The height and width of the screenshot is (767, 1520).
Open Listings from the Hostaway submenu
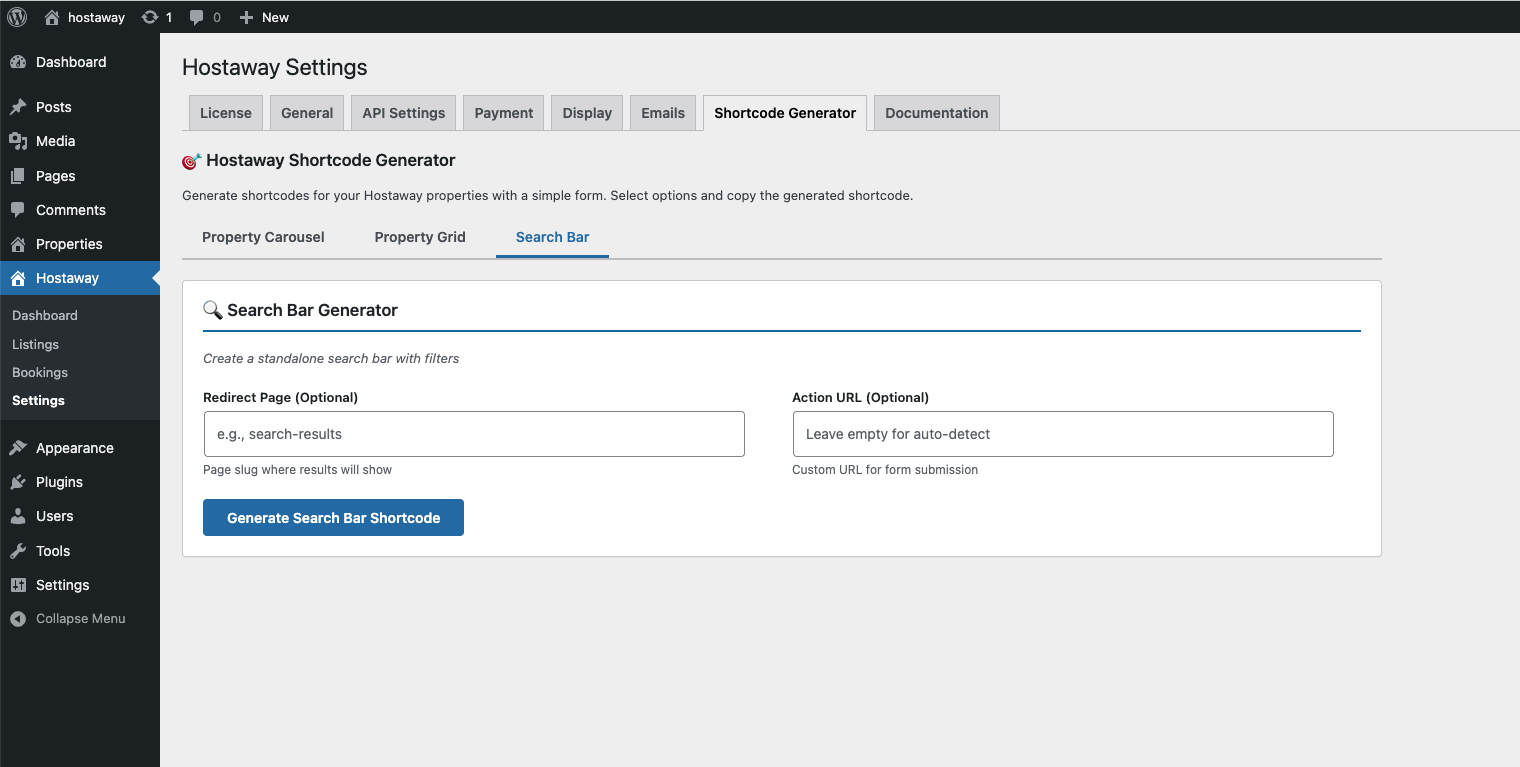pos(35,344)
